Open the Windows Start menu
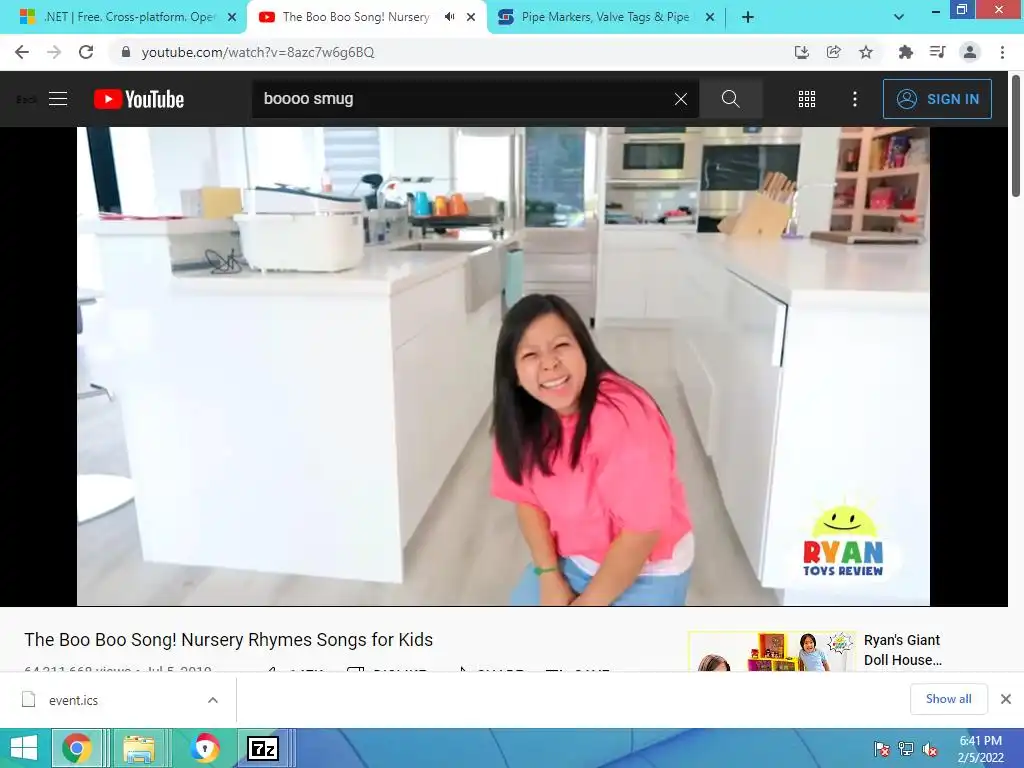 click(24, 748)
